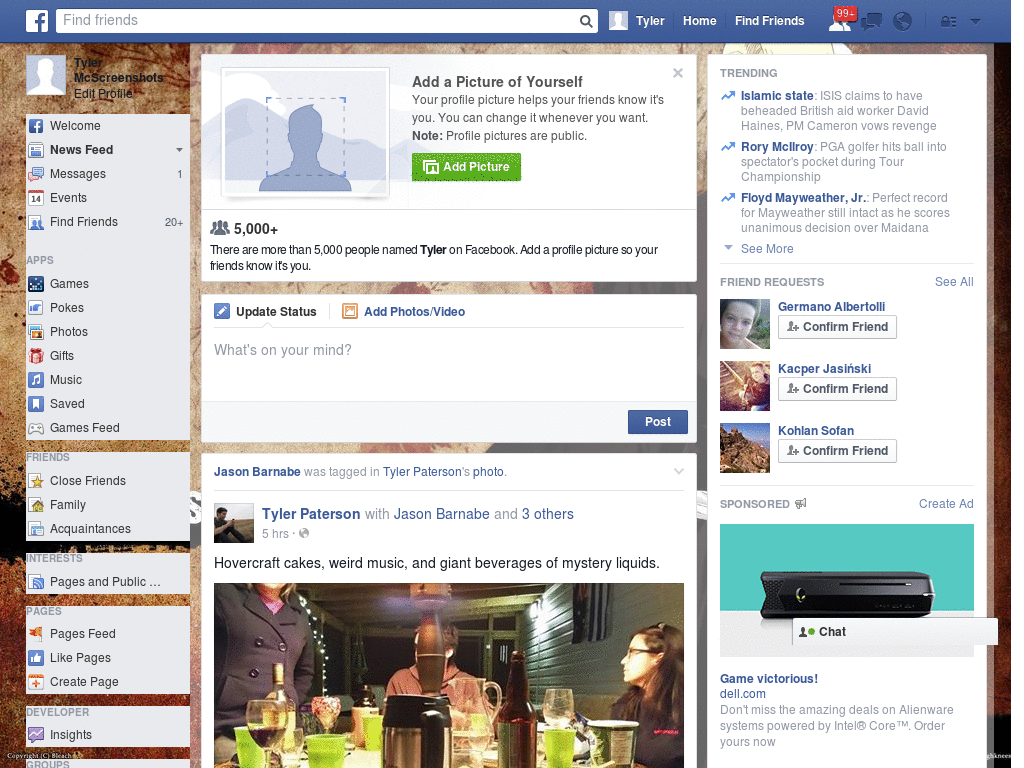Open Germano Albertolli's profile thumbnail
1024x768 pixels.
[745, 324]
